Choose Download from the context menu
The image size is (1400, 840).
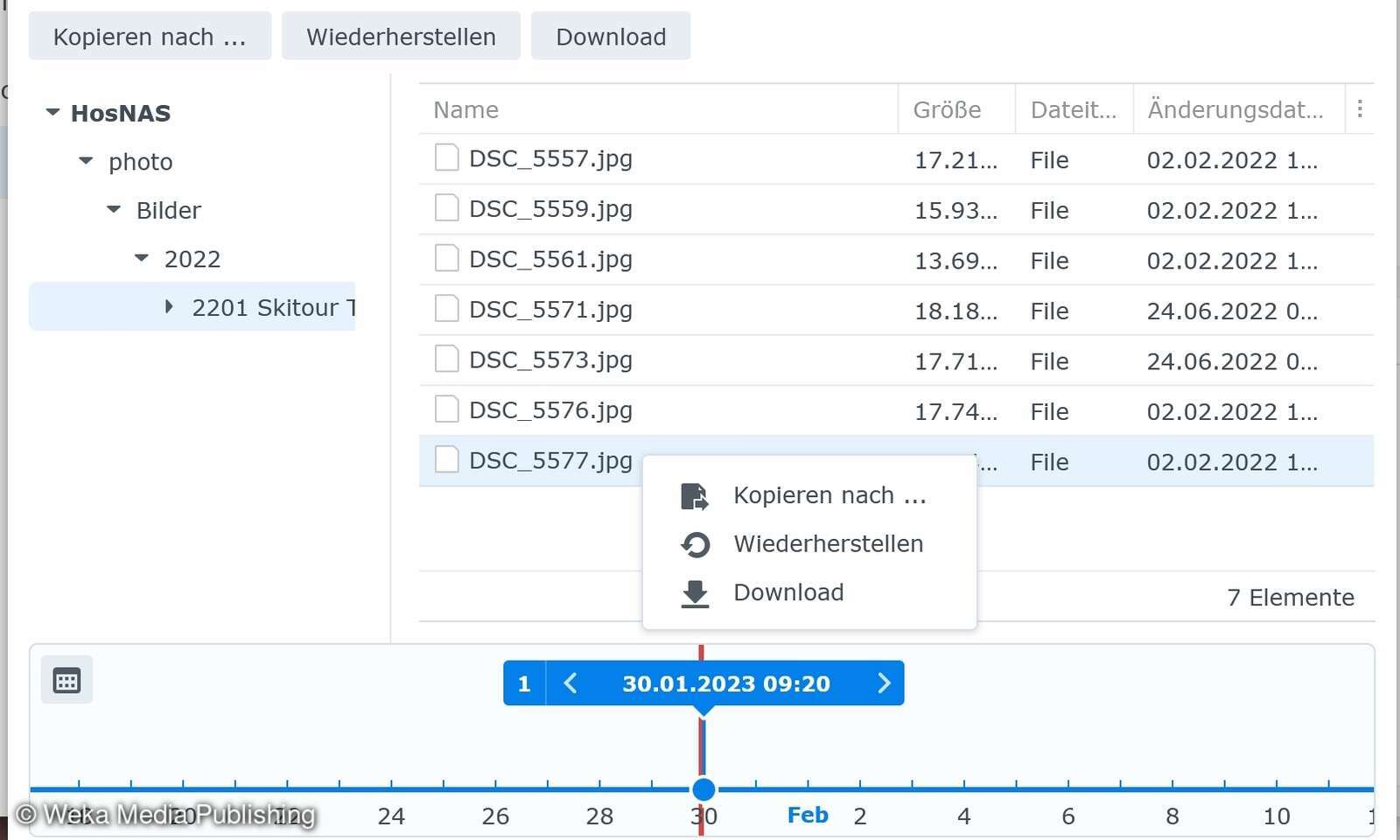787,592
